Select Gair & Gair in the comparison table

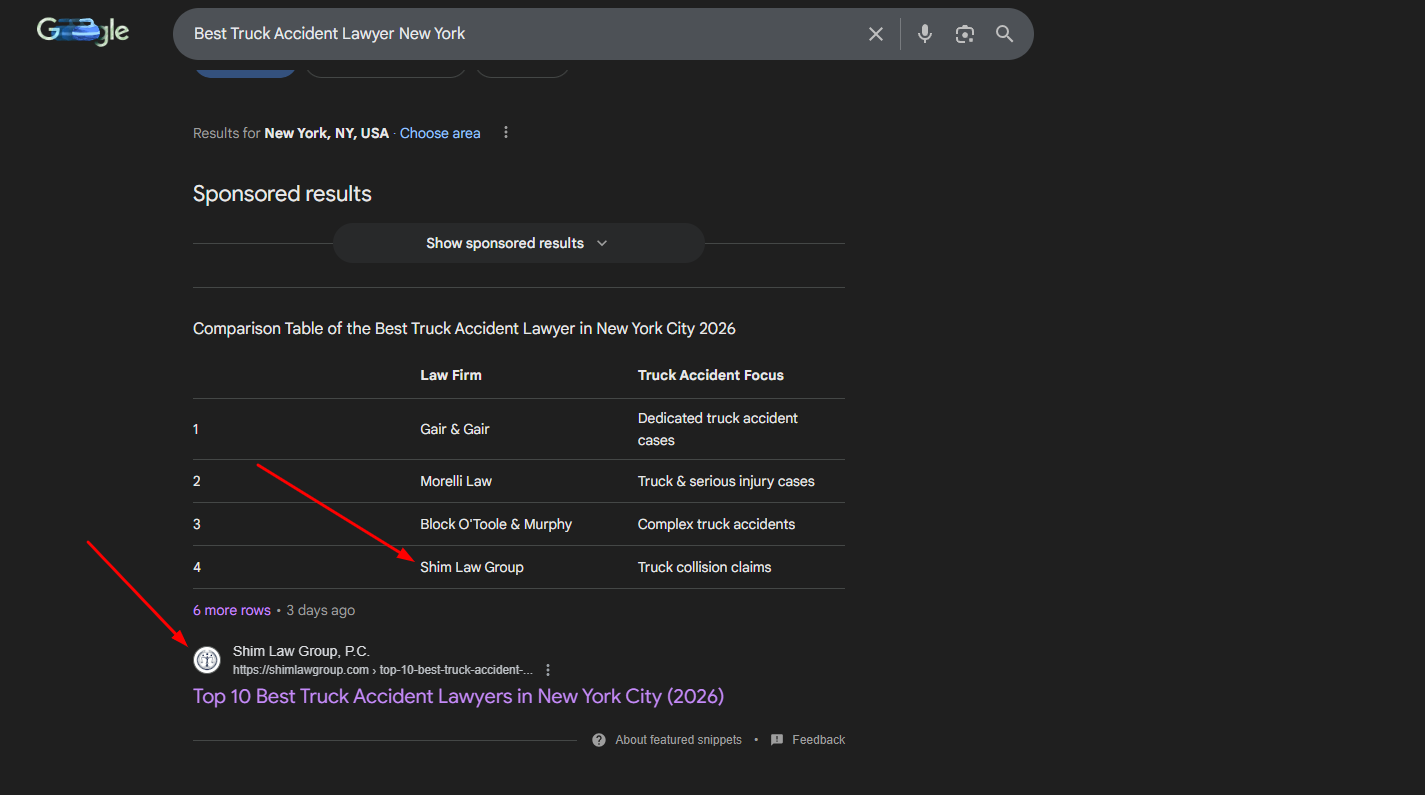[x=455, y=429]
